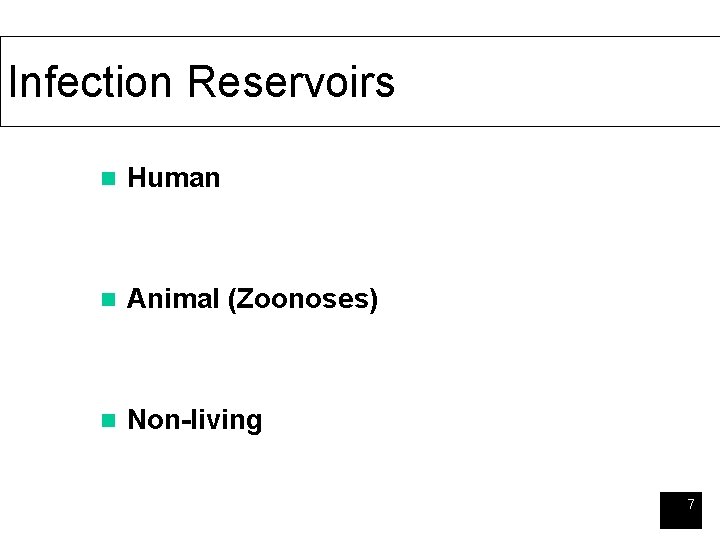
Task: Click the word living after the hyphen
Action: pos(226,420)
